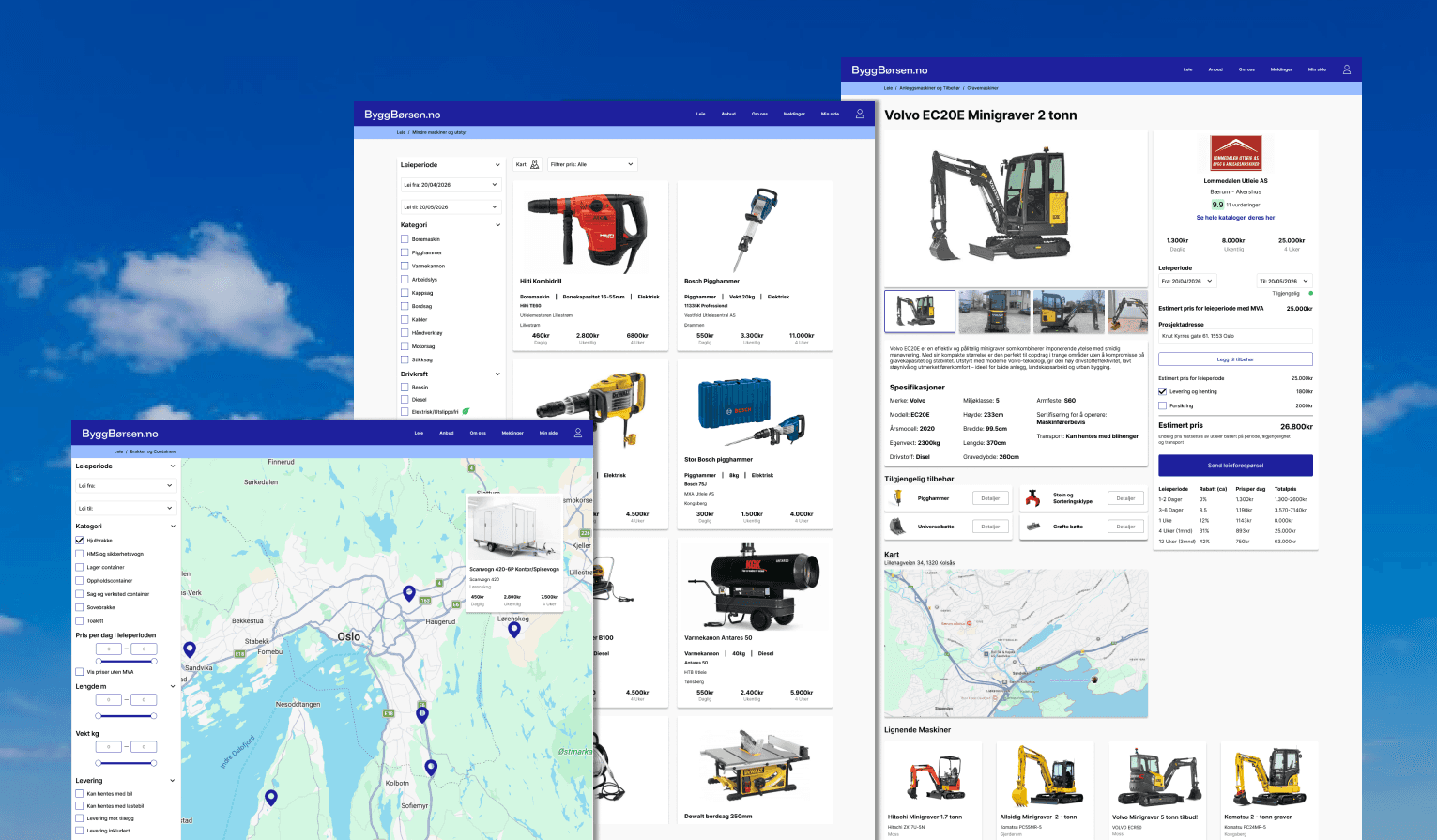Open Meldinger in product list window

[794, 114]
